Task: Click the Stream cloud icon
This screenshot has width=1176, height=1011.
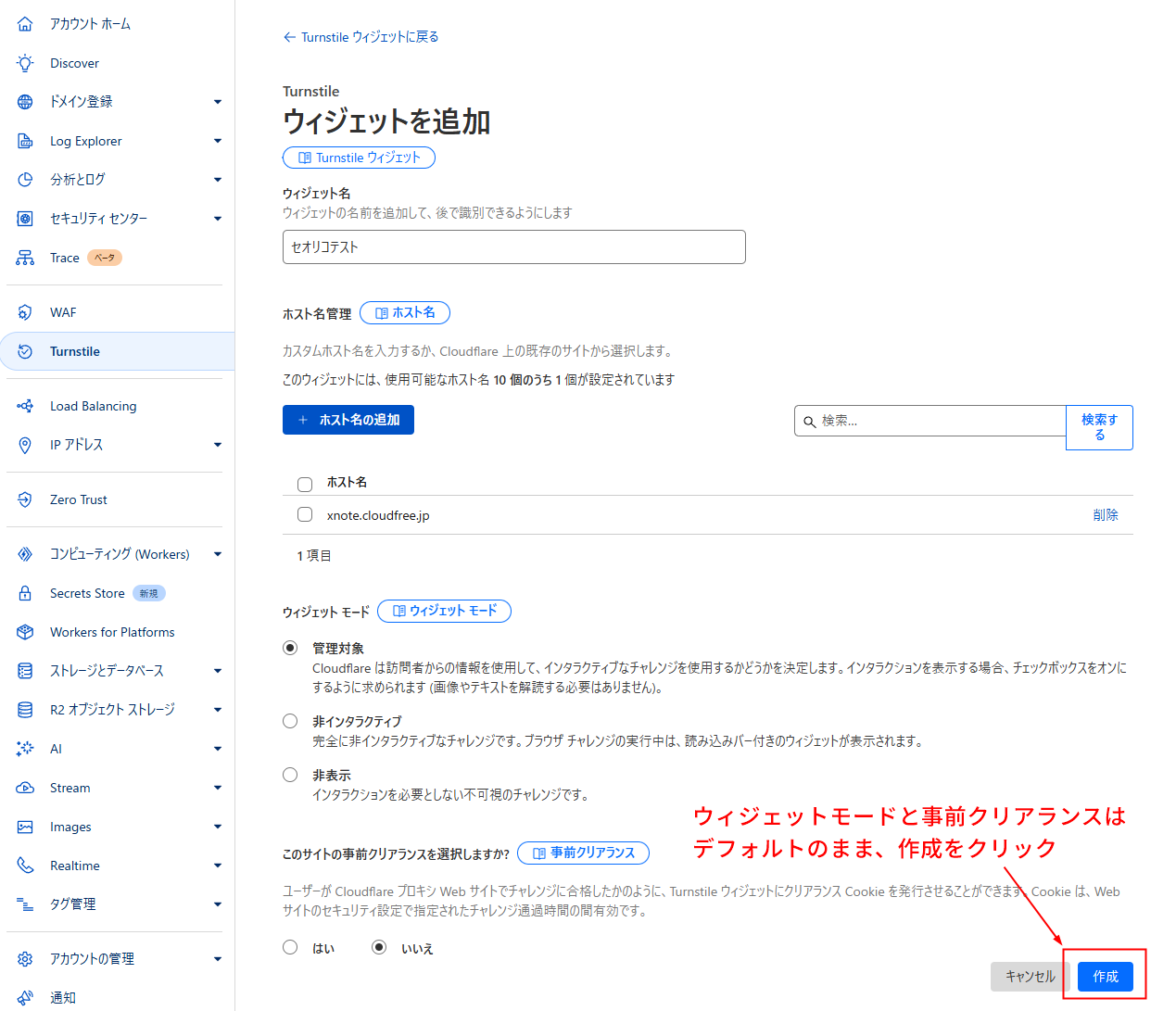Action: pyautogui.click(x=25, y=788)
